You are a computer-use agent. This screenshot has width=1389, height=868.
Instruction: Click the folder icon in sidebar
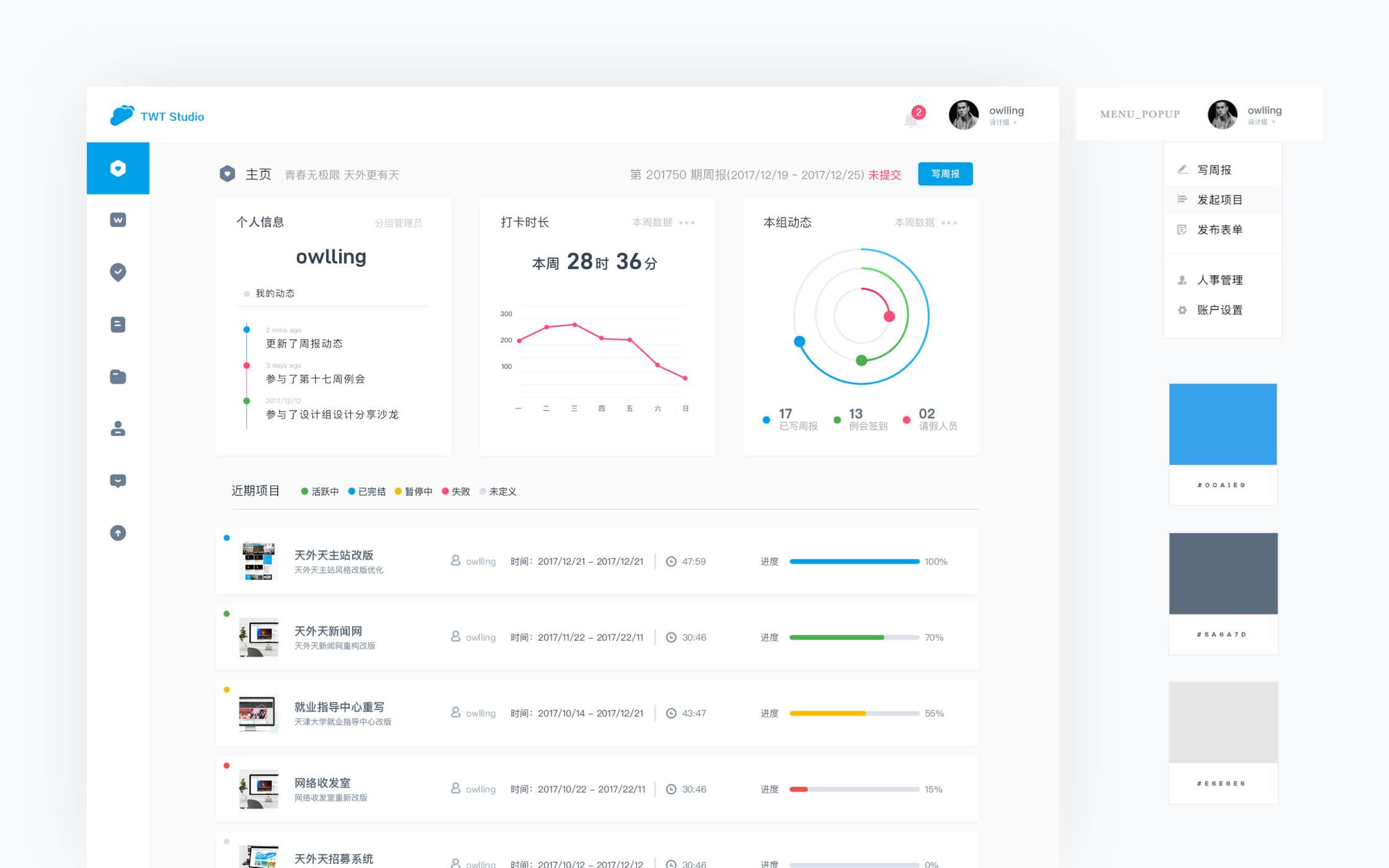[118, 376]
